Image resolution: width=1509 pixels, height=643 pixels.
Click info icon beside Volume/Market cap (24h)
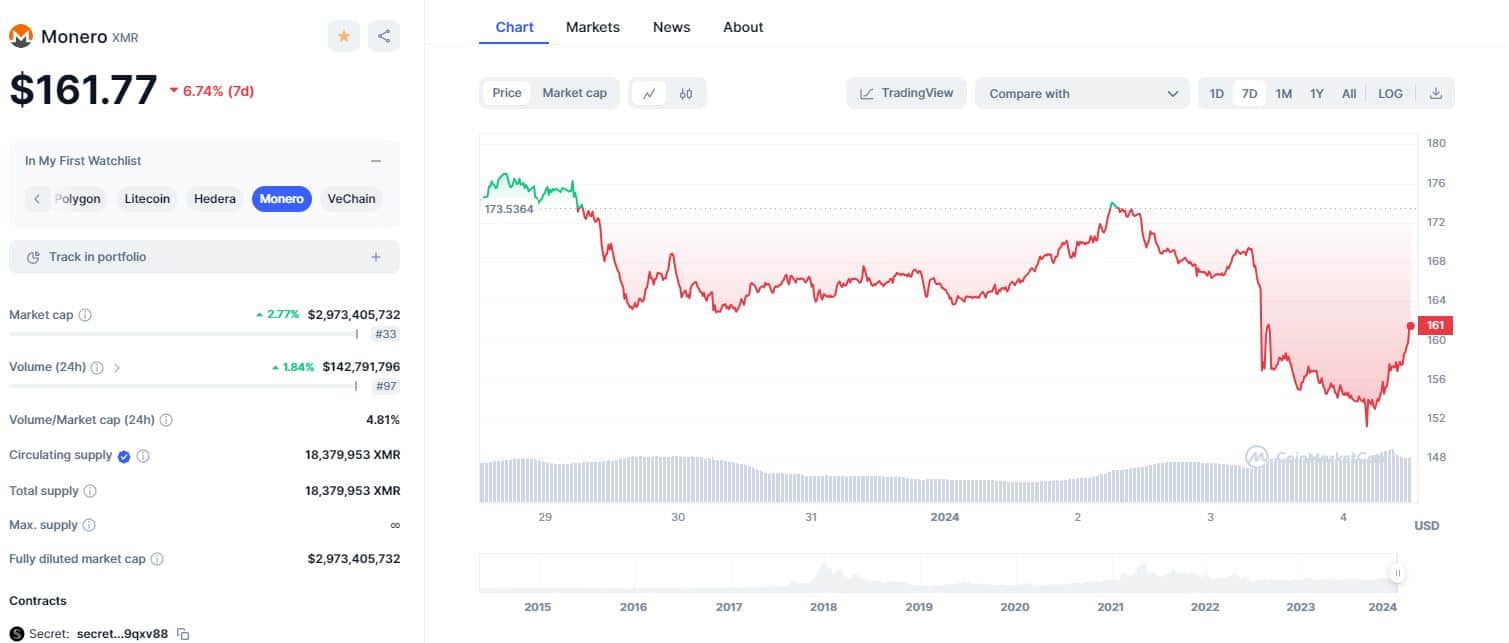(x=166, y=420)
